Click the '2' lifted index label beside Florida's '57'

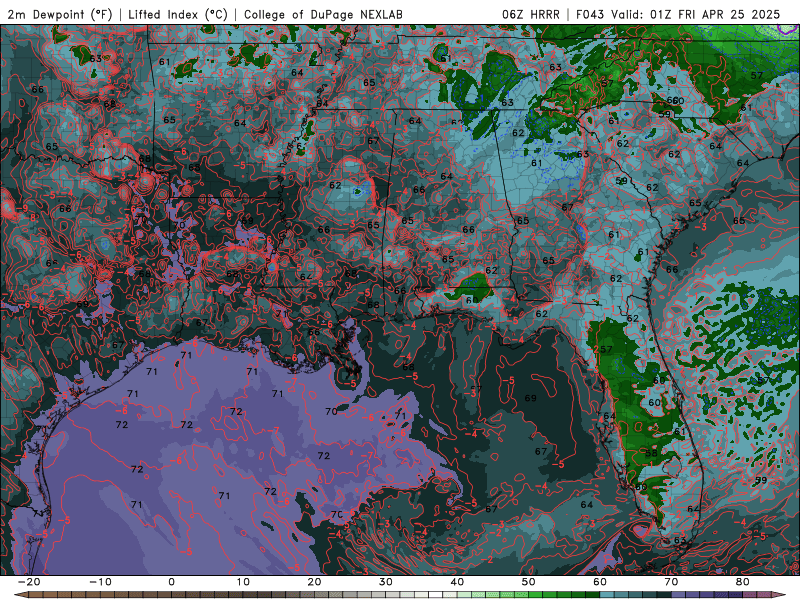(596, 349)
